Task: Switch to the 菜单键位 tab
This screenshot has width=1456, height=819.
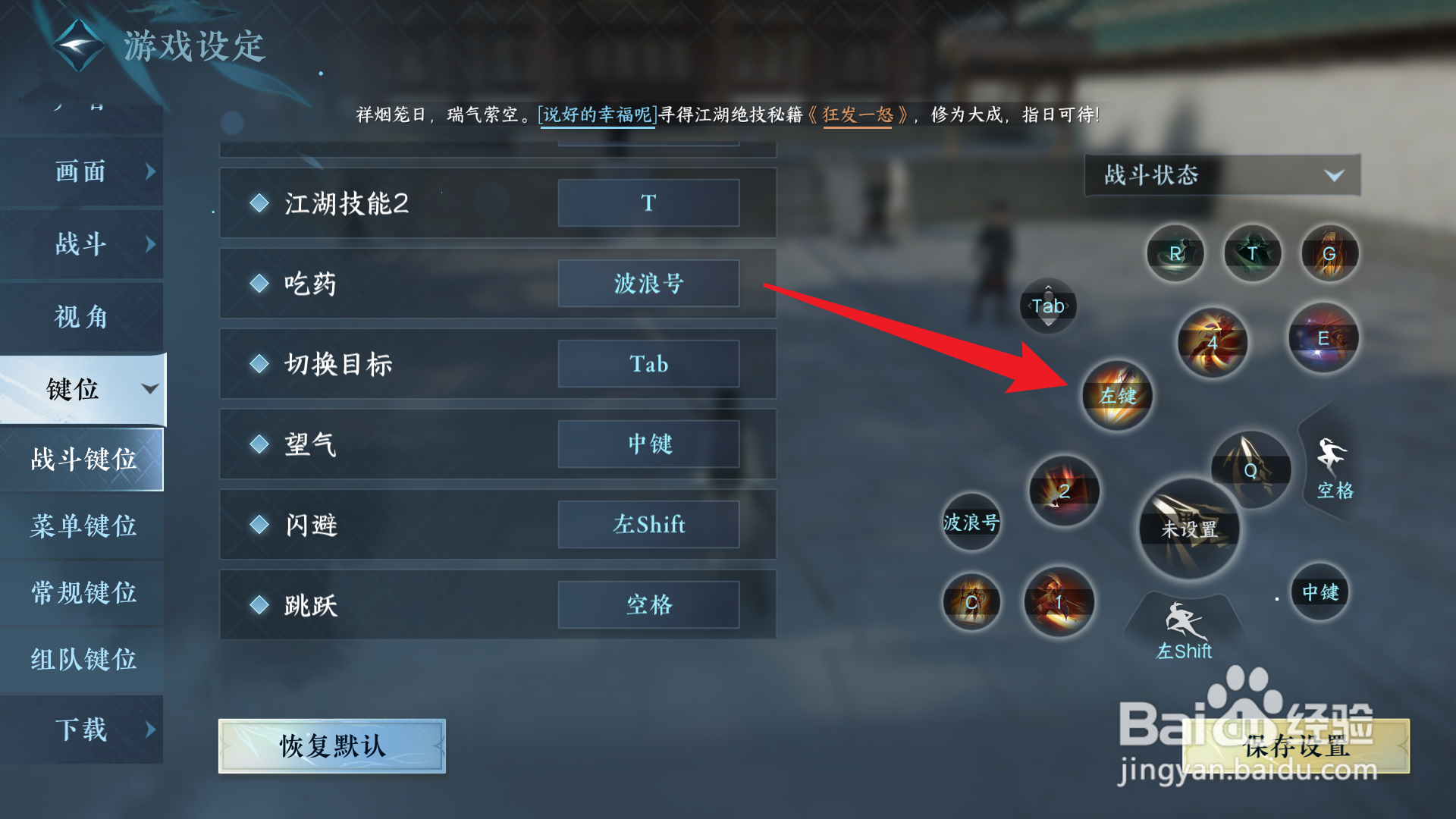Action: coord(82,526)
